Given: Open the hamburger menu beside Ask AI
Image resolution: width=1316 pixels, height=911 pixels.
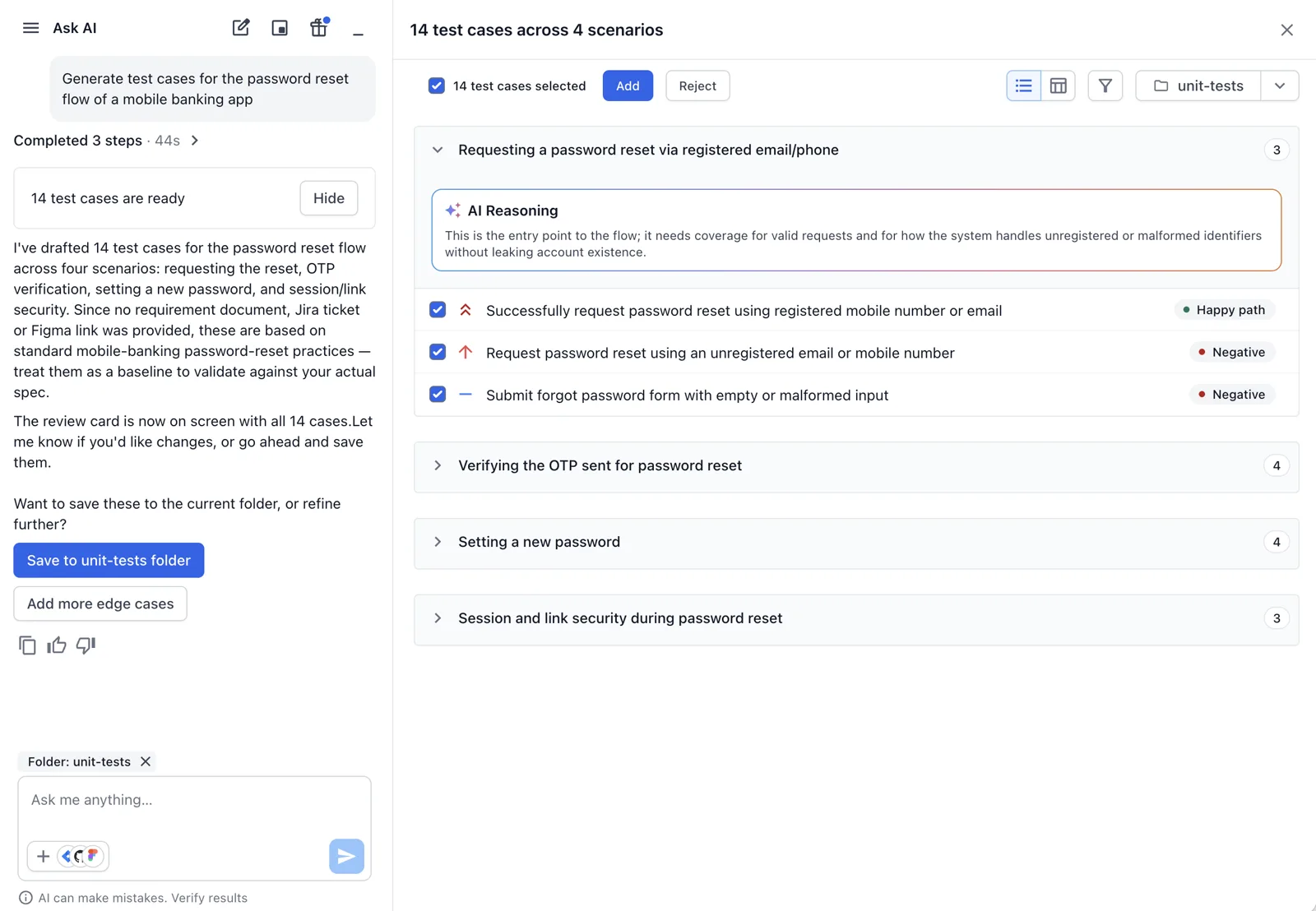Looking at the screenshot, I should click(x=30, y=28).
